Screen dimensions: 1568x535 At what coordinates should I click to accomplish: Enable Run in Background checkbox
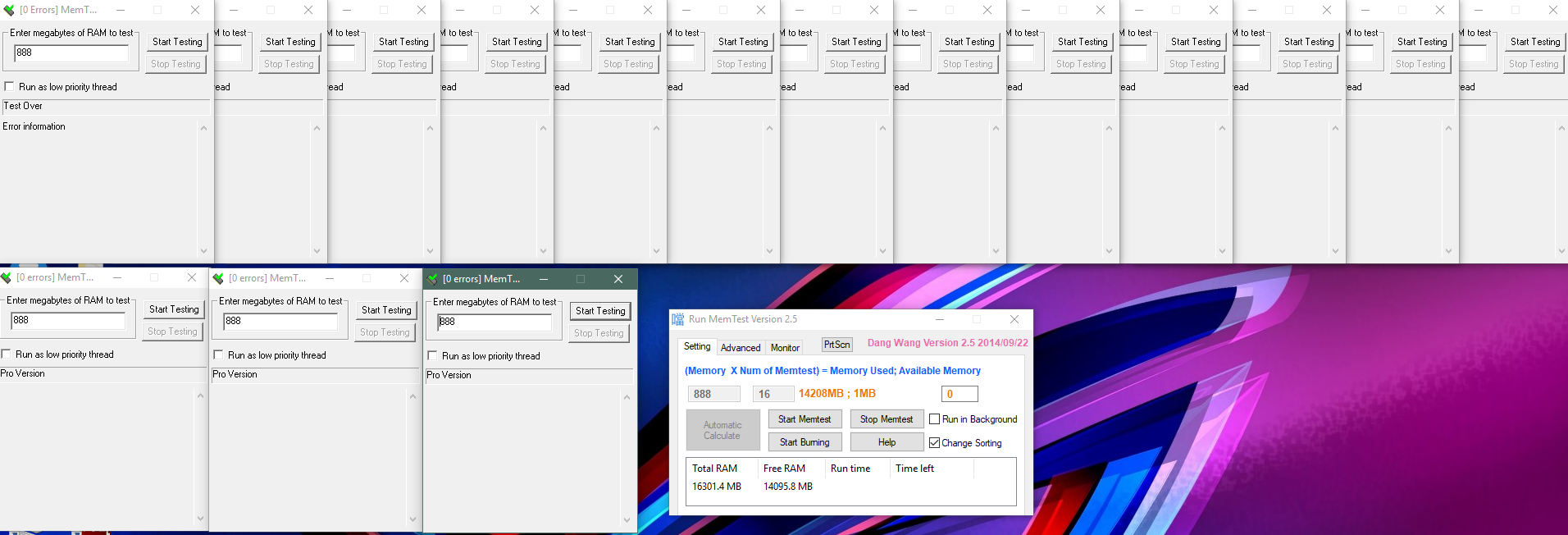tap(934, 419)
